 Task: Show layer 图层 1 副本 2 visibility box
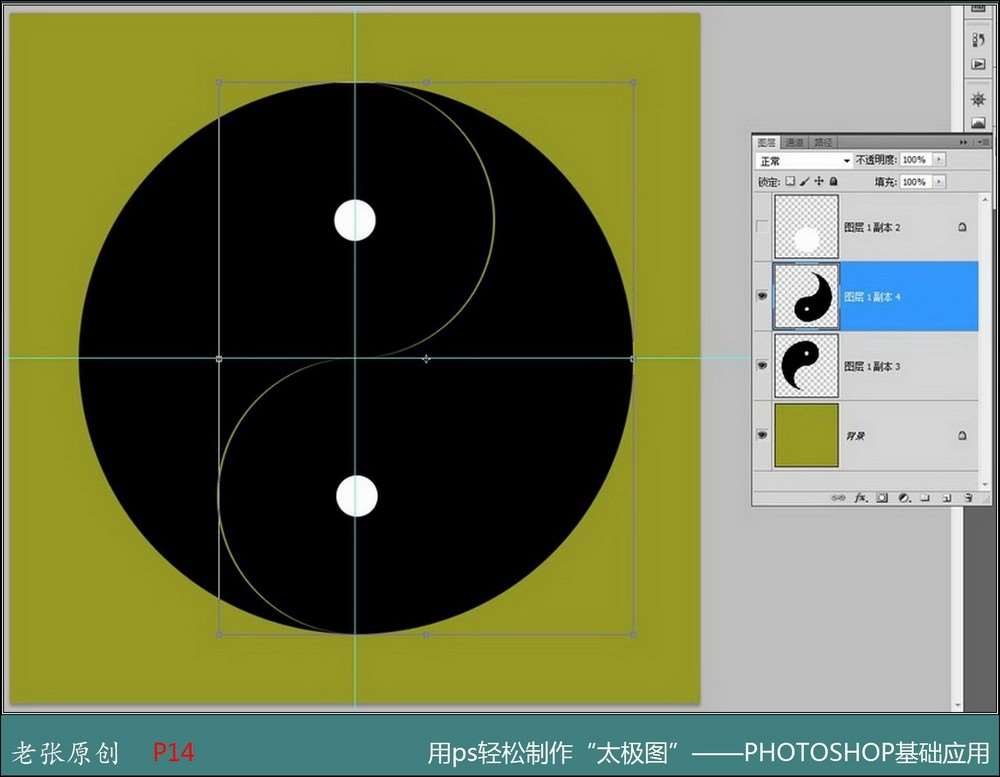tap(763, 227)
